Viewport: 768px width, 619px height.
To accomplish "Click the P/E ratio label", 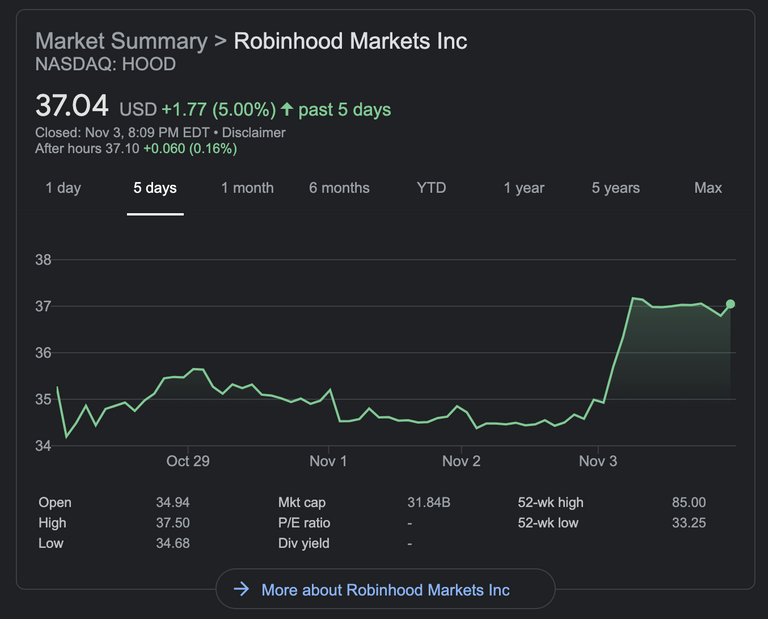I will pos(304,523).
